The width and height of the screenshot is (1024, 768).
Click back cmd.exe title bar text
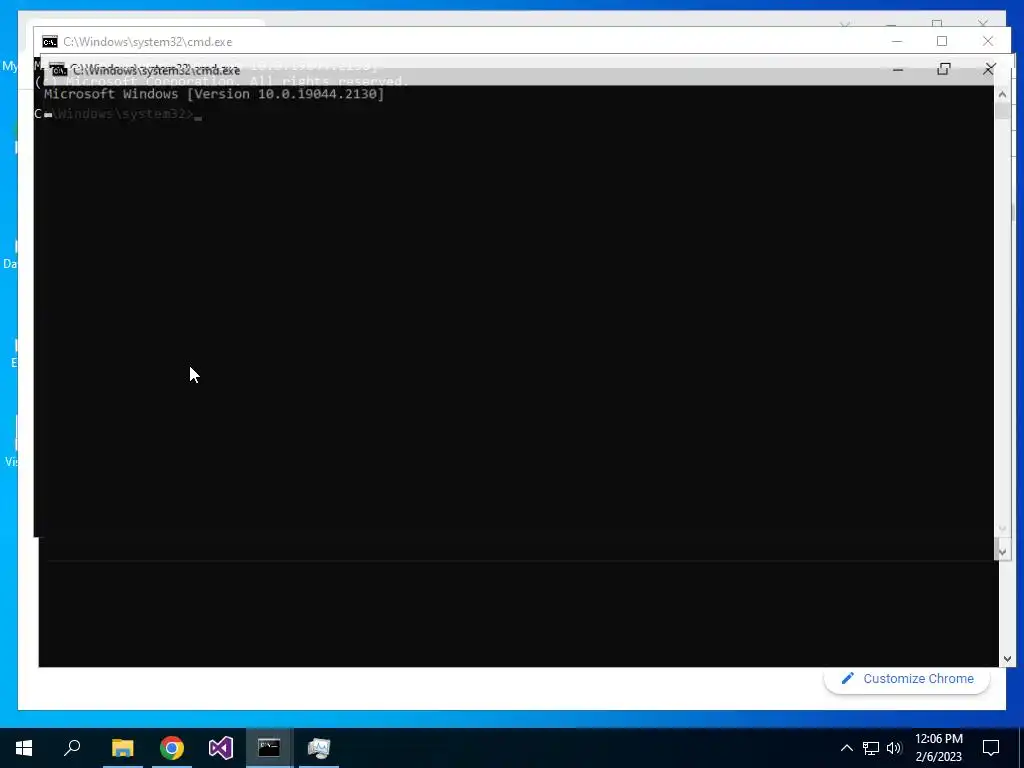click(x=148, y=42)
